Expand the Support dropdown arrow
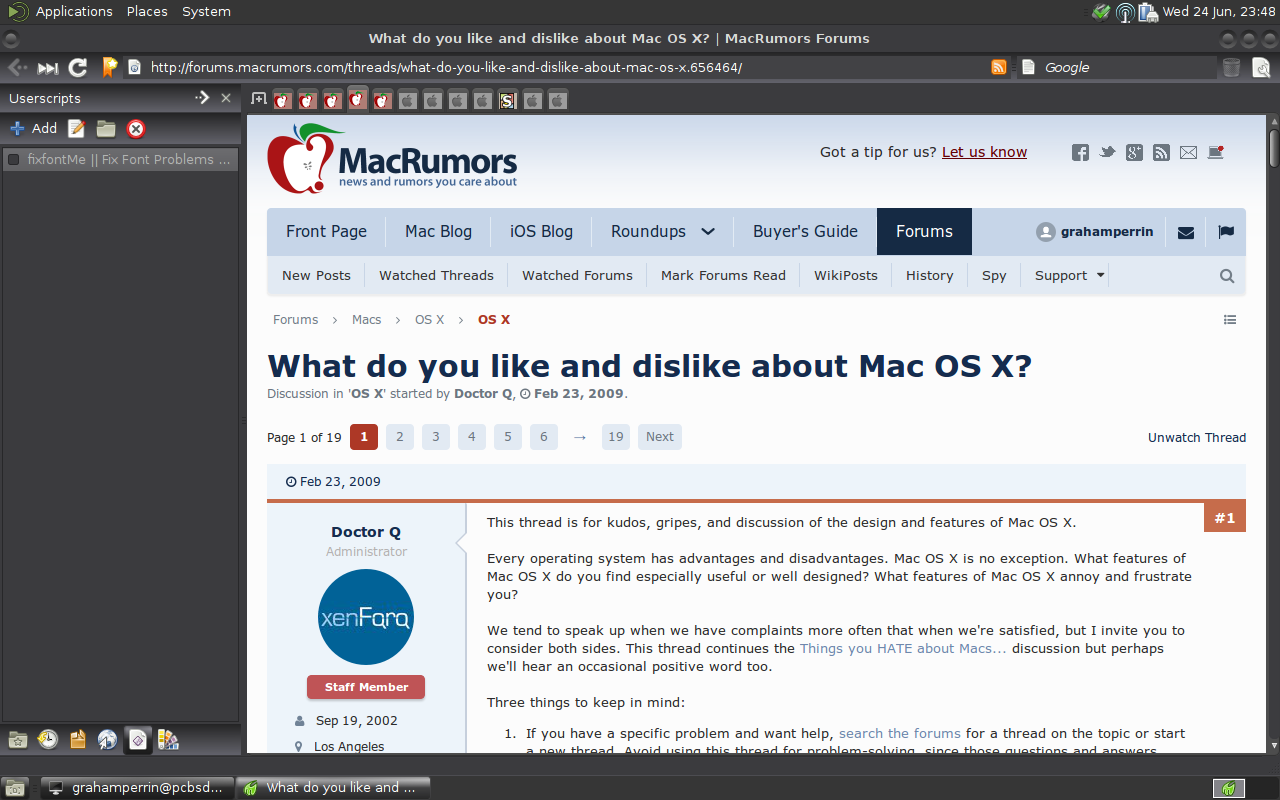 (1101, 275)
